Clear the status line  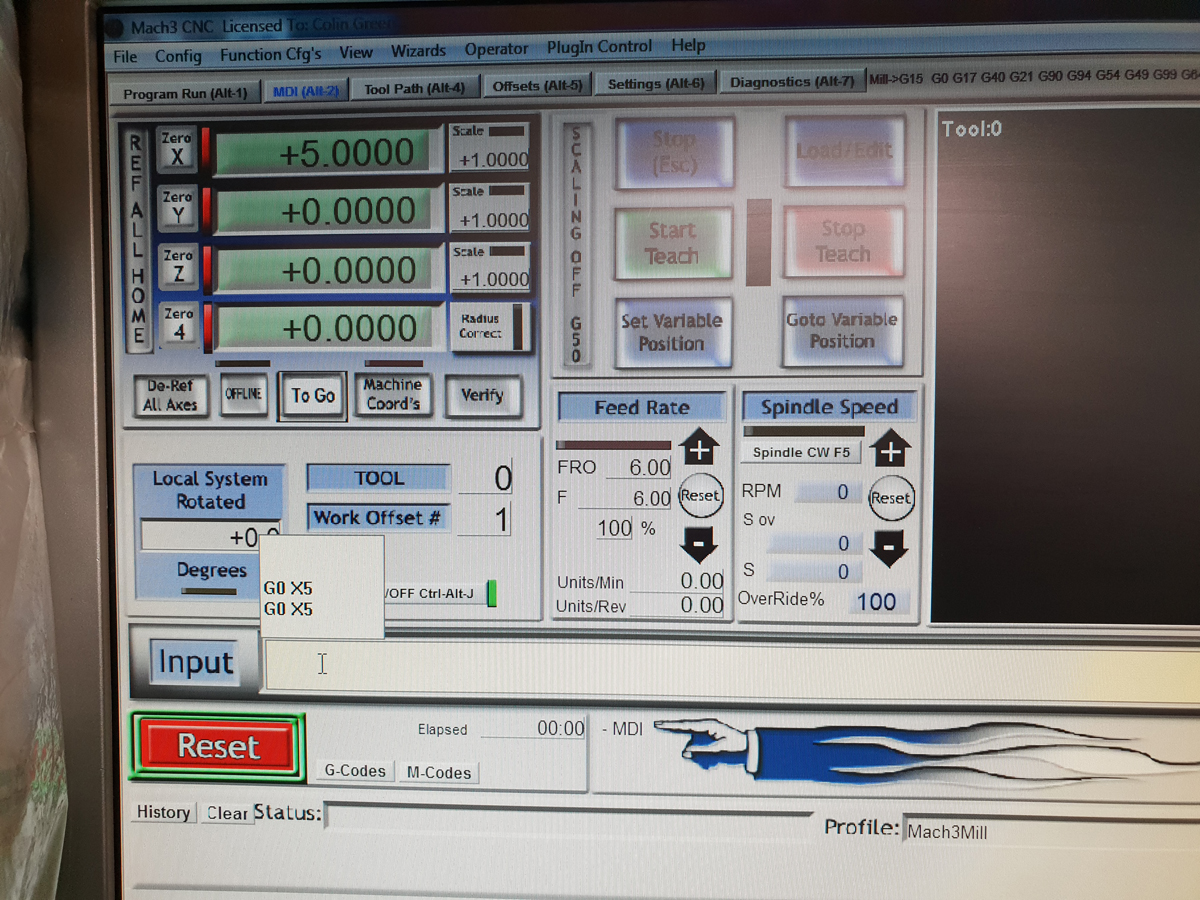pos(226,813)
